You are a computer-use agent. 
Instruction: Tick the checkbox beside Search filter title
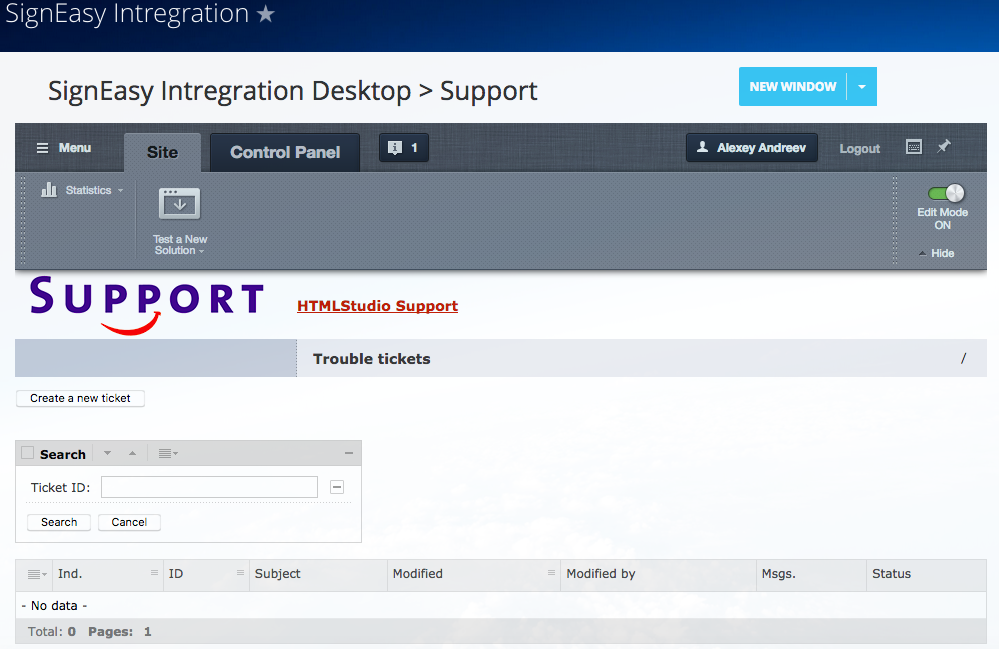click(x=27, y=453)
